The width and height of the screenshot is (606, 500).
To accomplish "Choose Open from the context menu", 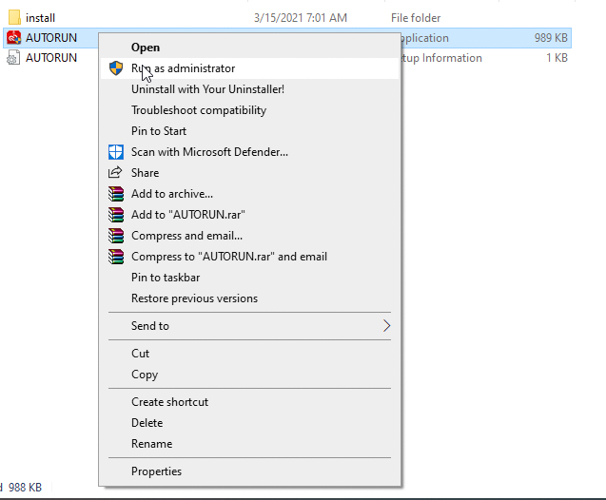I will (145, 47).
